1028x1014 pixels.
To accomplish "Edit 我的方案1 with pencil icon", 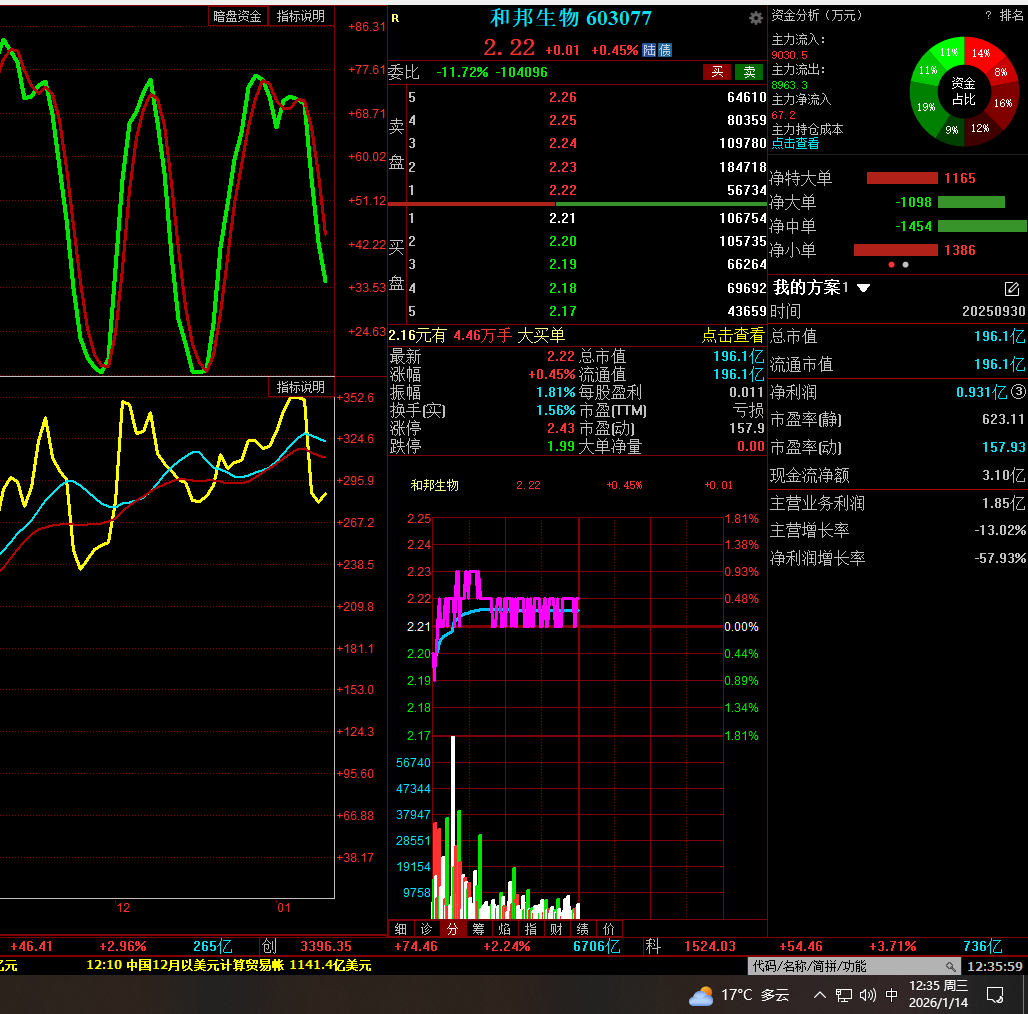I will click(1011, 288).
